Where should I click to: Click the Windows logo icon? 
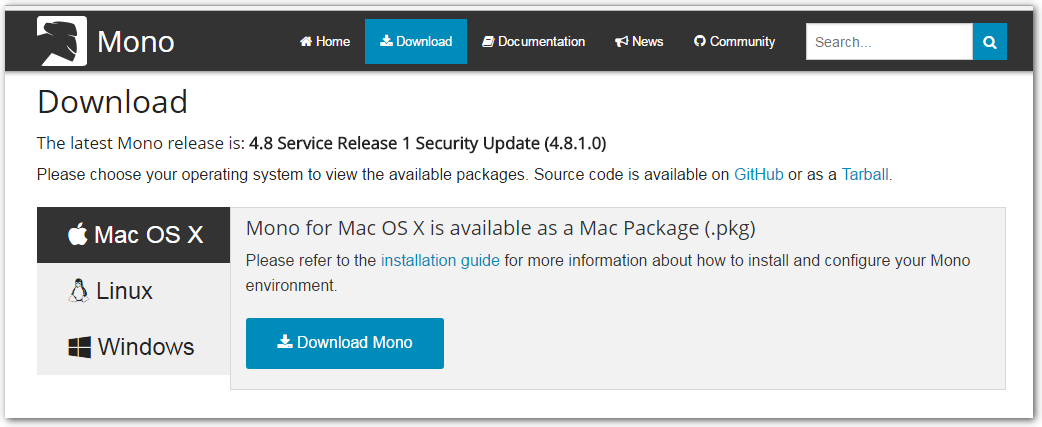79,347
